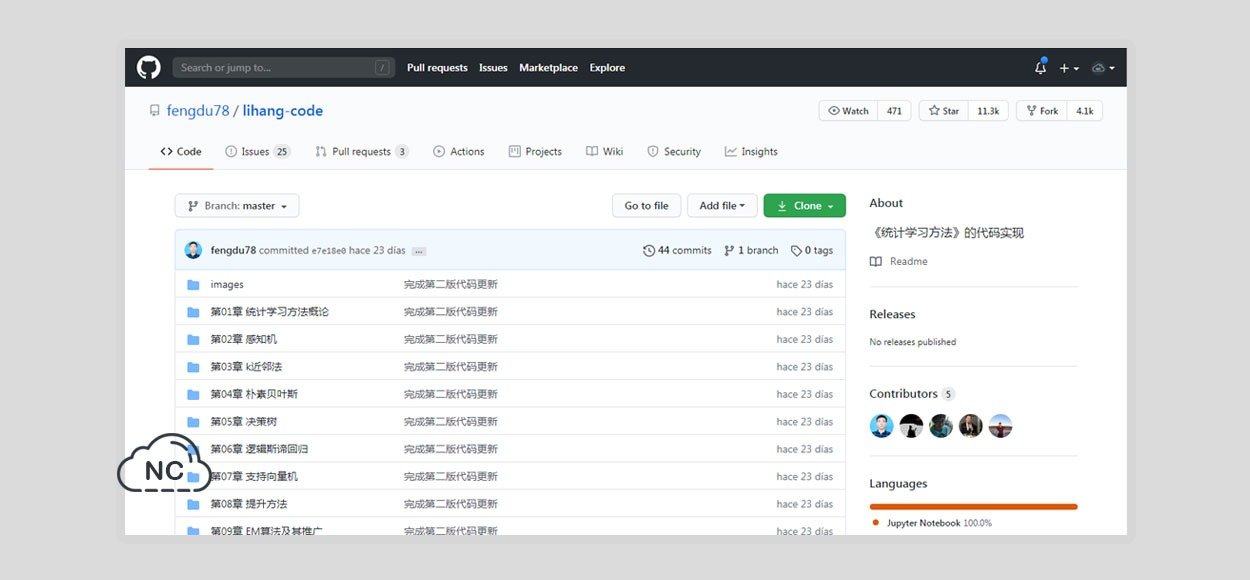Image resolution: width=1250 pixels, height=580 pixels.
Task: Expand the green Clone dropdown
Action: (805, 206)
